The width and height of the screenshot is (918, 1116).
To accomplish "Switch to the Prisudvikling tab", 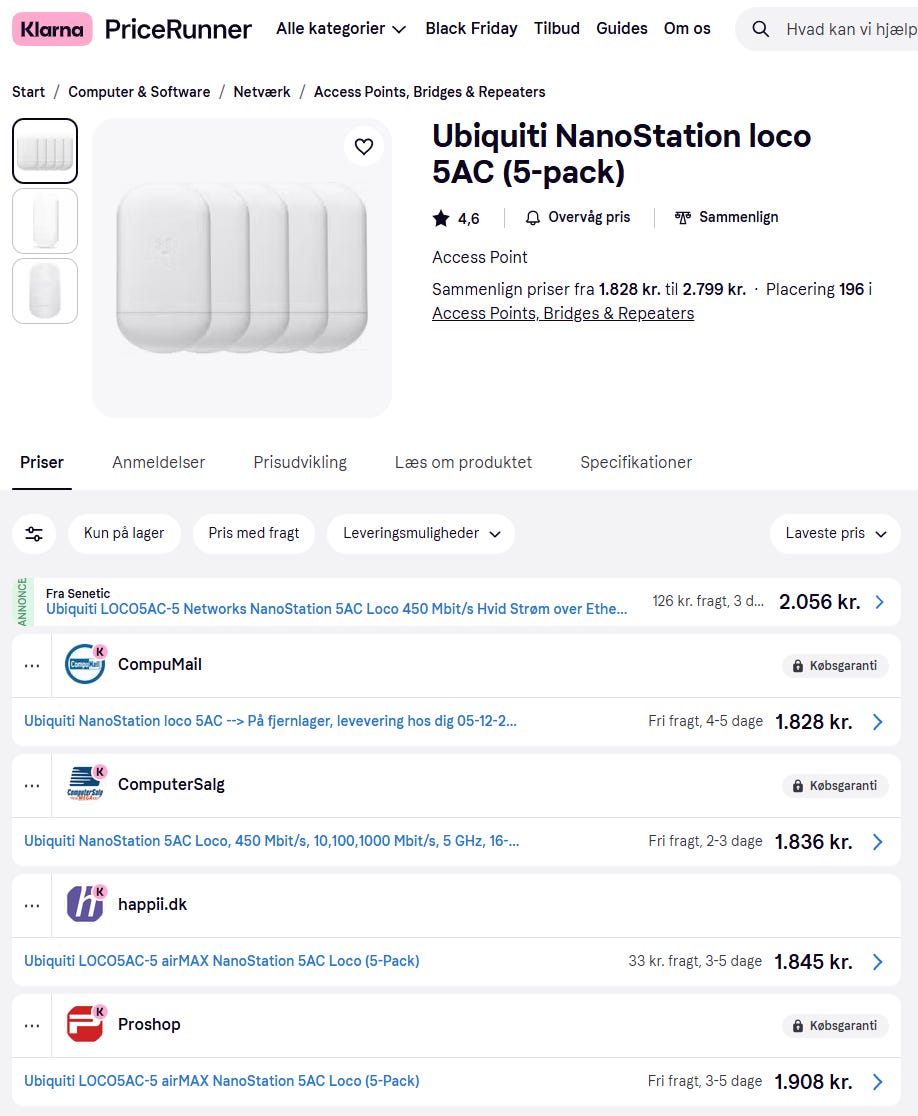I will [300, 462].
